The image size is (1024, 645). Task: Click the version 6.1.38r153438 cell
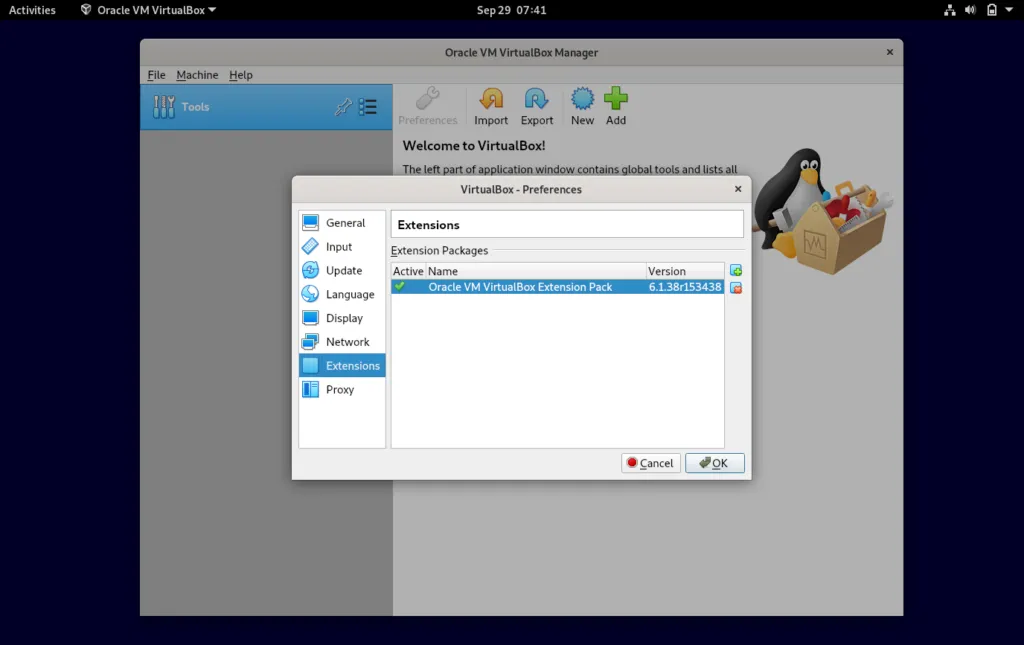point(684,287)
